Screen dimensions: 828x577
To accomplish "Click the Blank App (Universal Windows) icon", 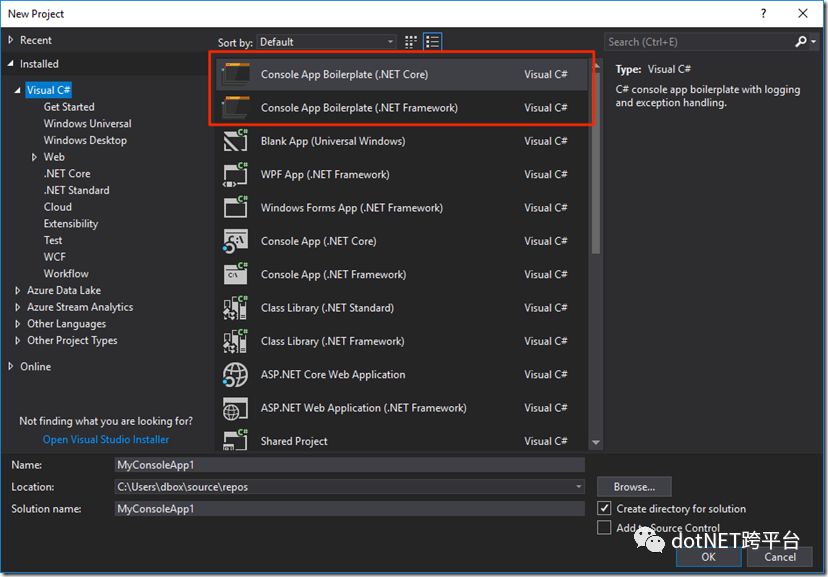I will (236, 141).
